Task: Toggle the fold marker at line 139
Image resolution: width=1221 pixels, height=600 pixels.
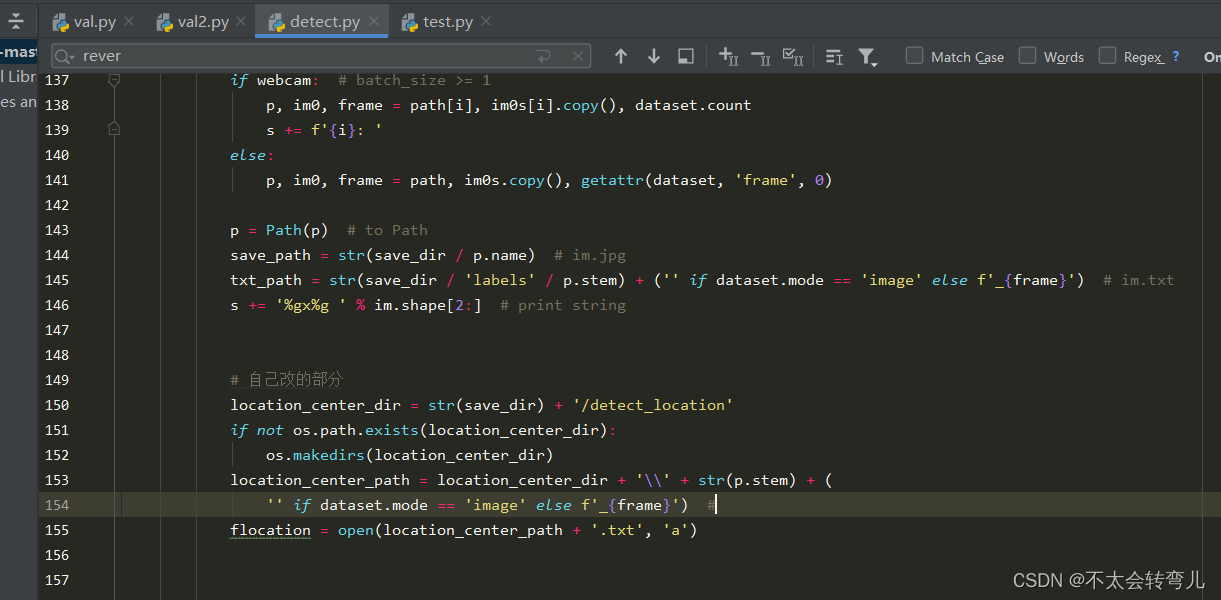Action: 114,129
